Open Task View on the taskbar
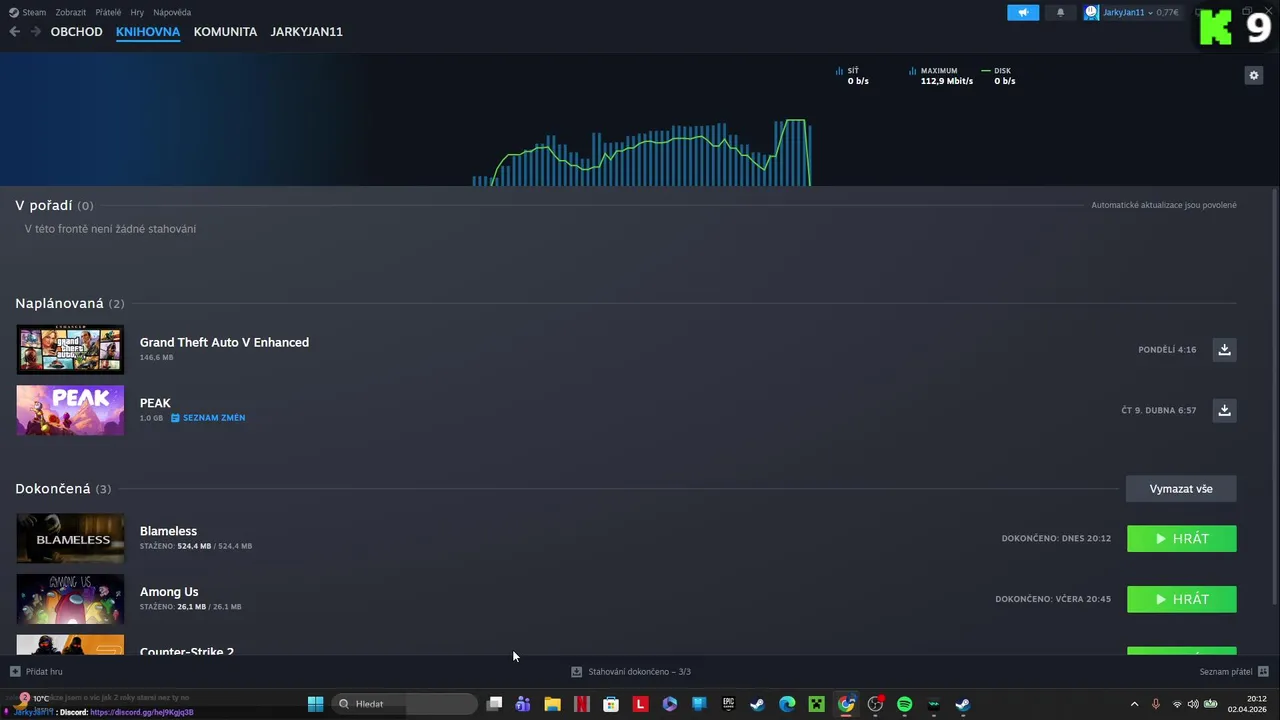The width and height of the screenshot is (1280, 720). point(494,704)
